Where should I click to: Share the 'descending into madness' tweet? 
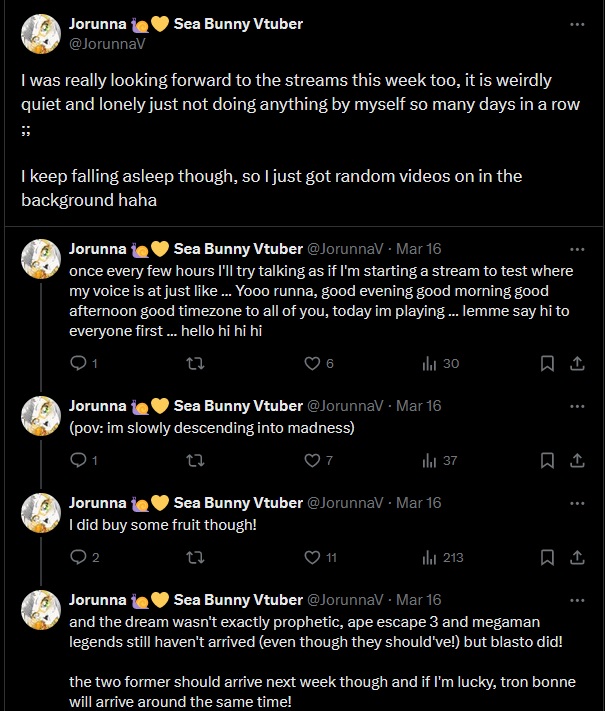click(575, 461)
